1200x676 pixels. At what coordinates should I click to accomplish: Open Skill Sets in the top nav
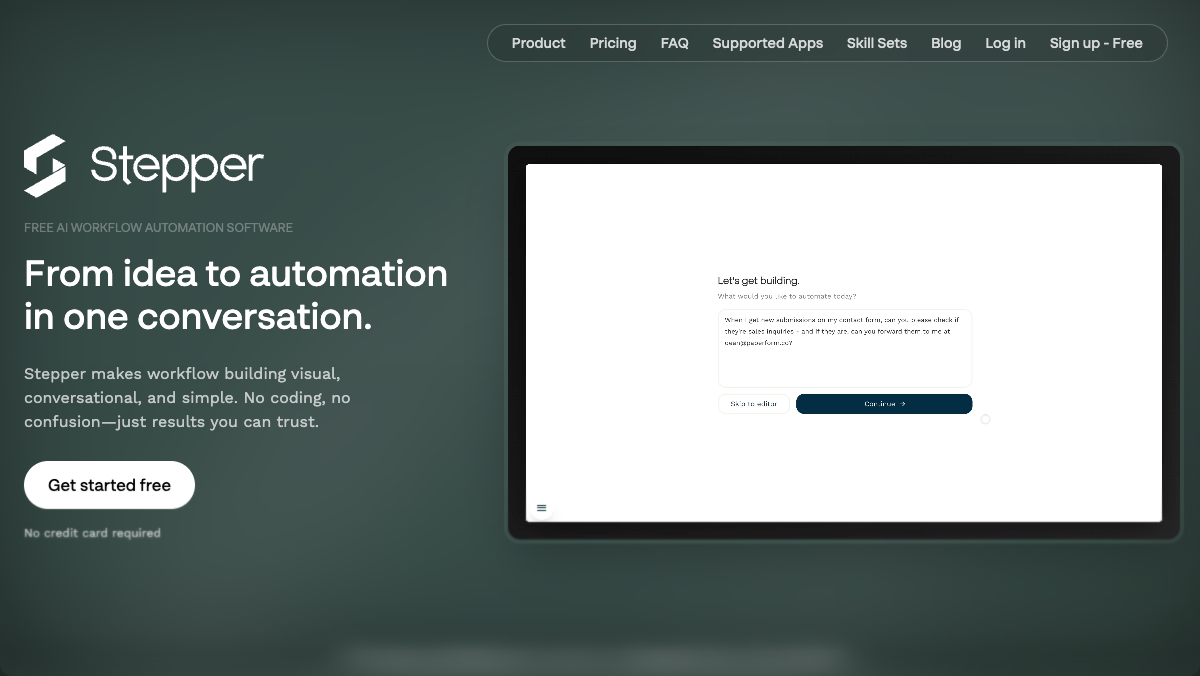[x=877, y=43]
